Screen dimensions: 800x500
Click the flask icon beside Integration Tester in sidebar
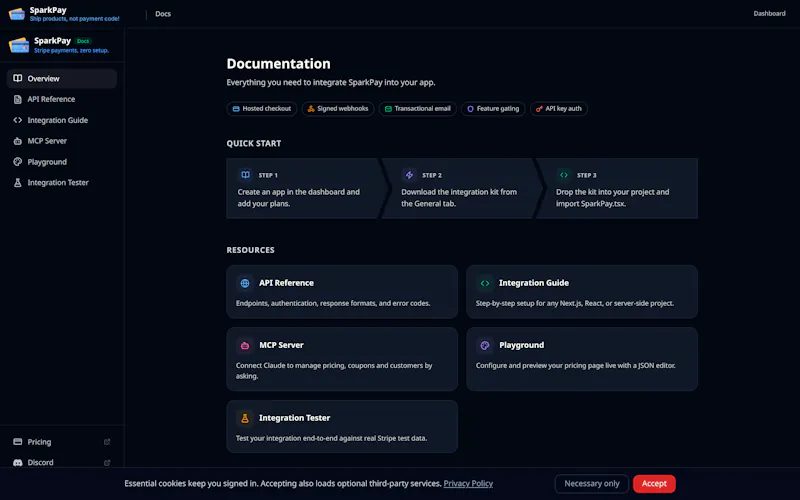[x=18, y=183]
